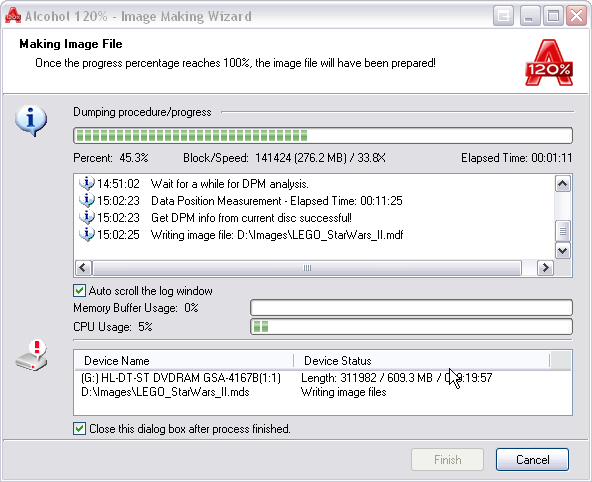Click log horizontal scrollbar left arrow
592x482 pixels.
pos(83,268)
